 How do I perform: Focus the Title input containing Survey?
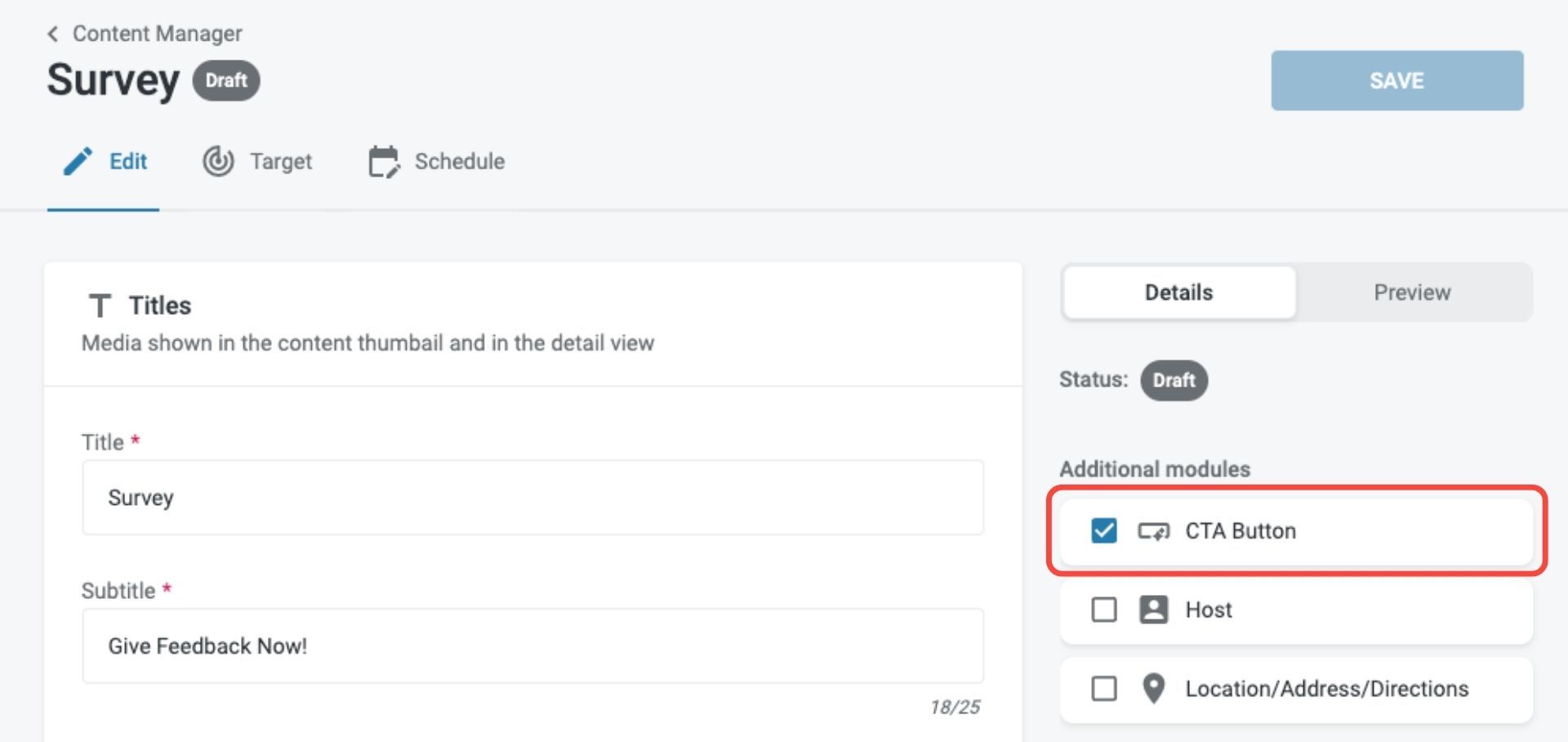(x=532, y=498)
